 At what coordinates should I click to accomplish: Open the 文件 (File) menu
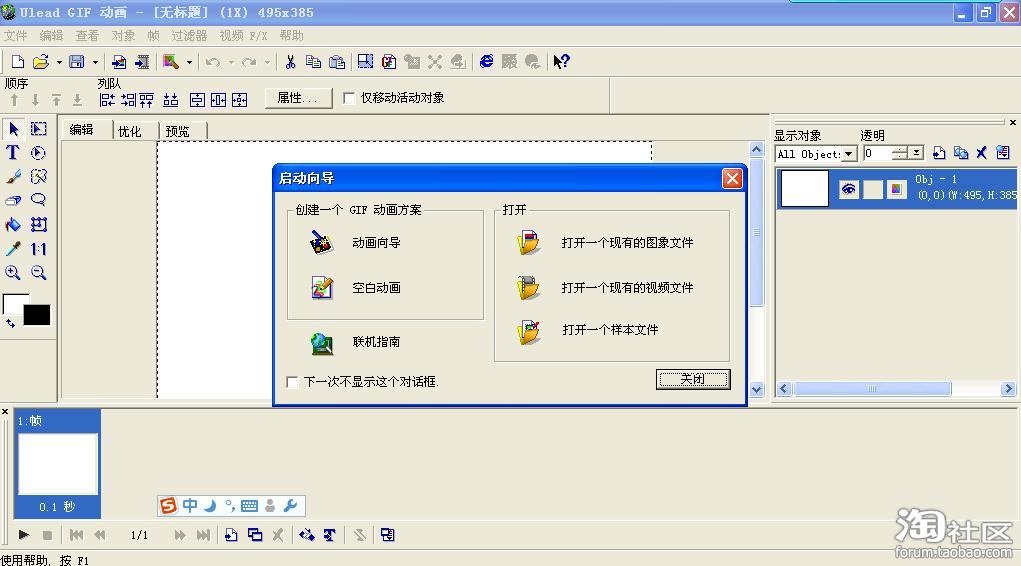tap(16, 36)
